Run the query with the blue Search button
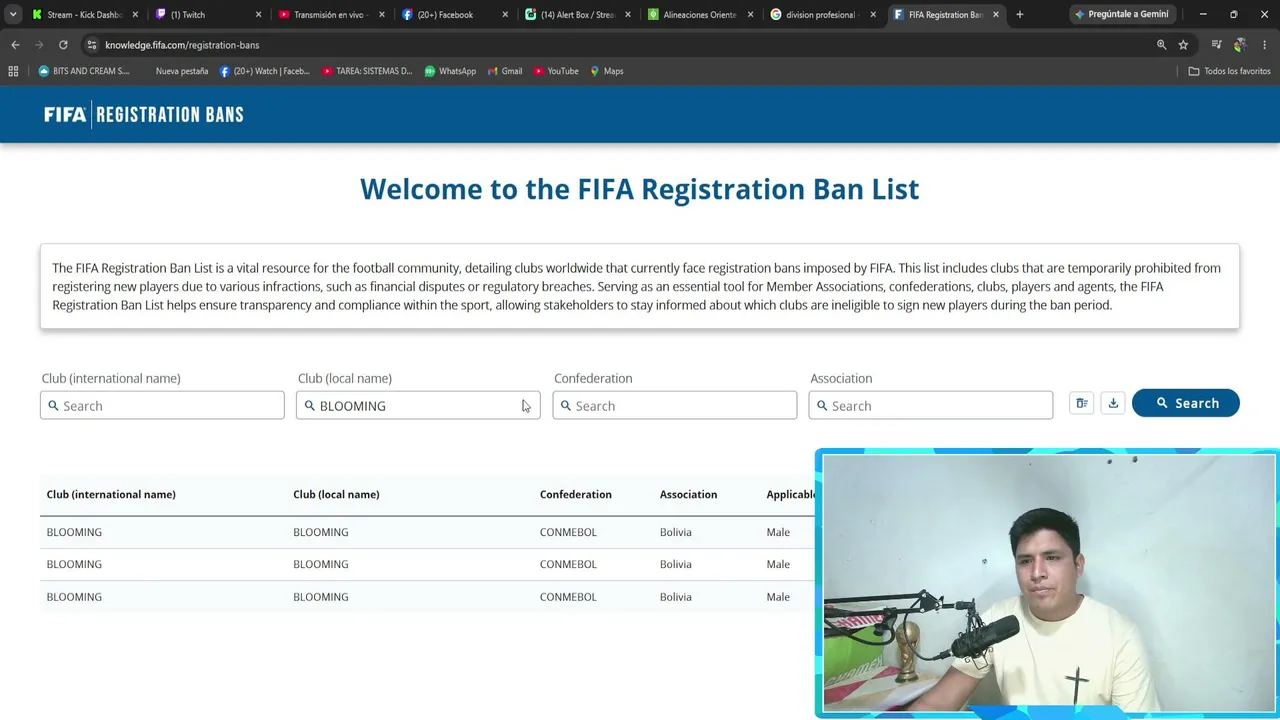 pos(1186,403)
